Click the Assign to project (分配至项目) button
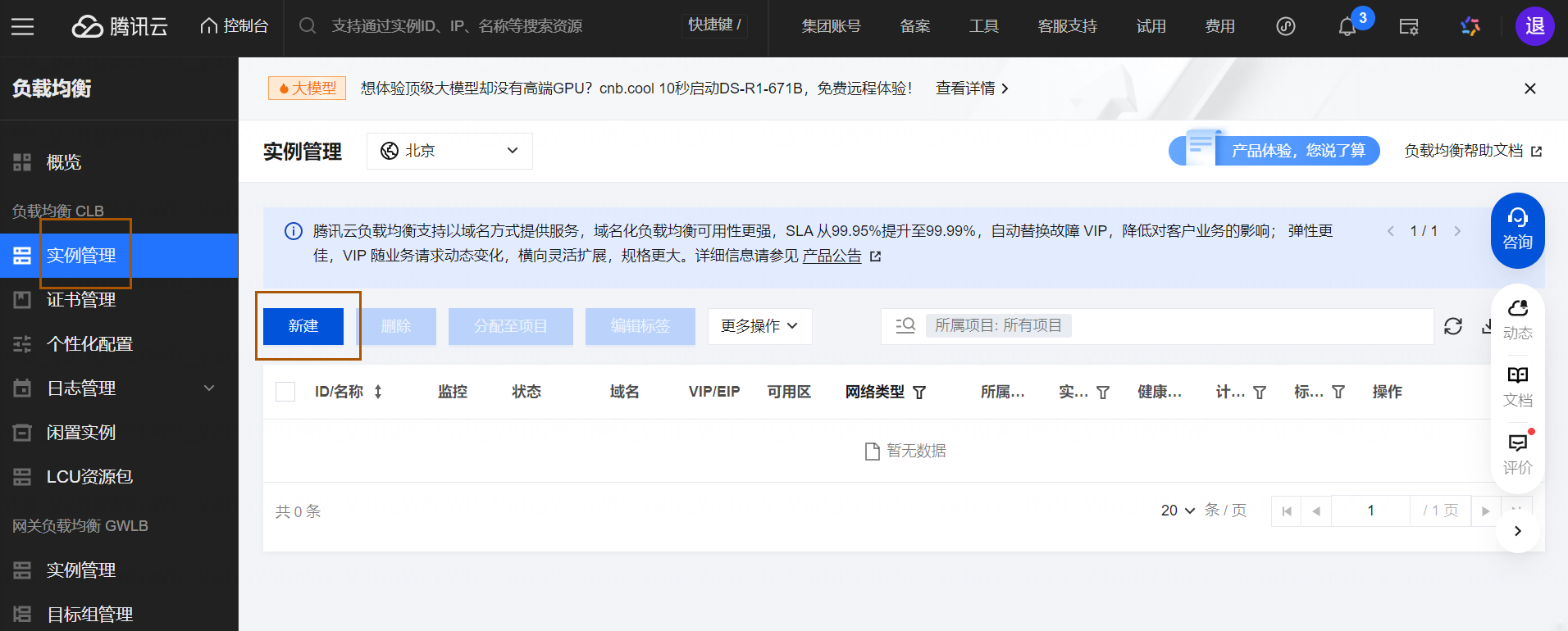The width and height of the screenshot is (1568, 631). tap(511, 326)
